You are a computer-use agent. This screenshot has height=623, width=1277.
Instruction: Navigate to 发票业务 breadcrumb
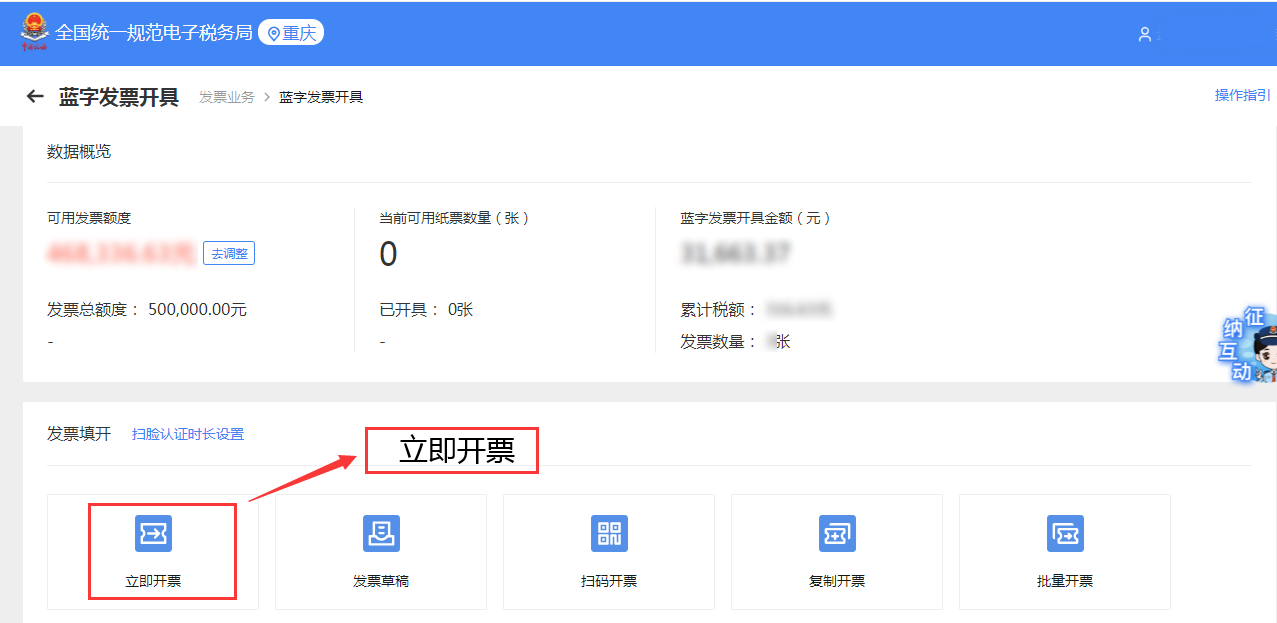226,97
